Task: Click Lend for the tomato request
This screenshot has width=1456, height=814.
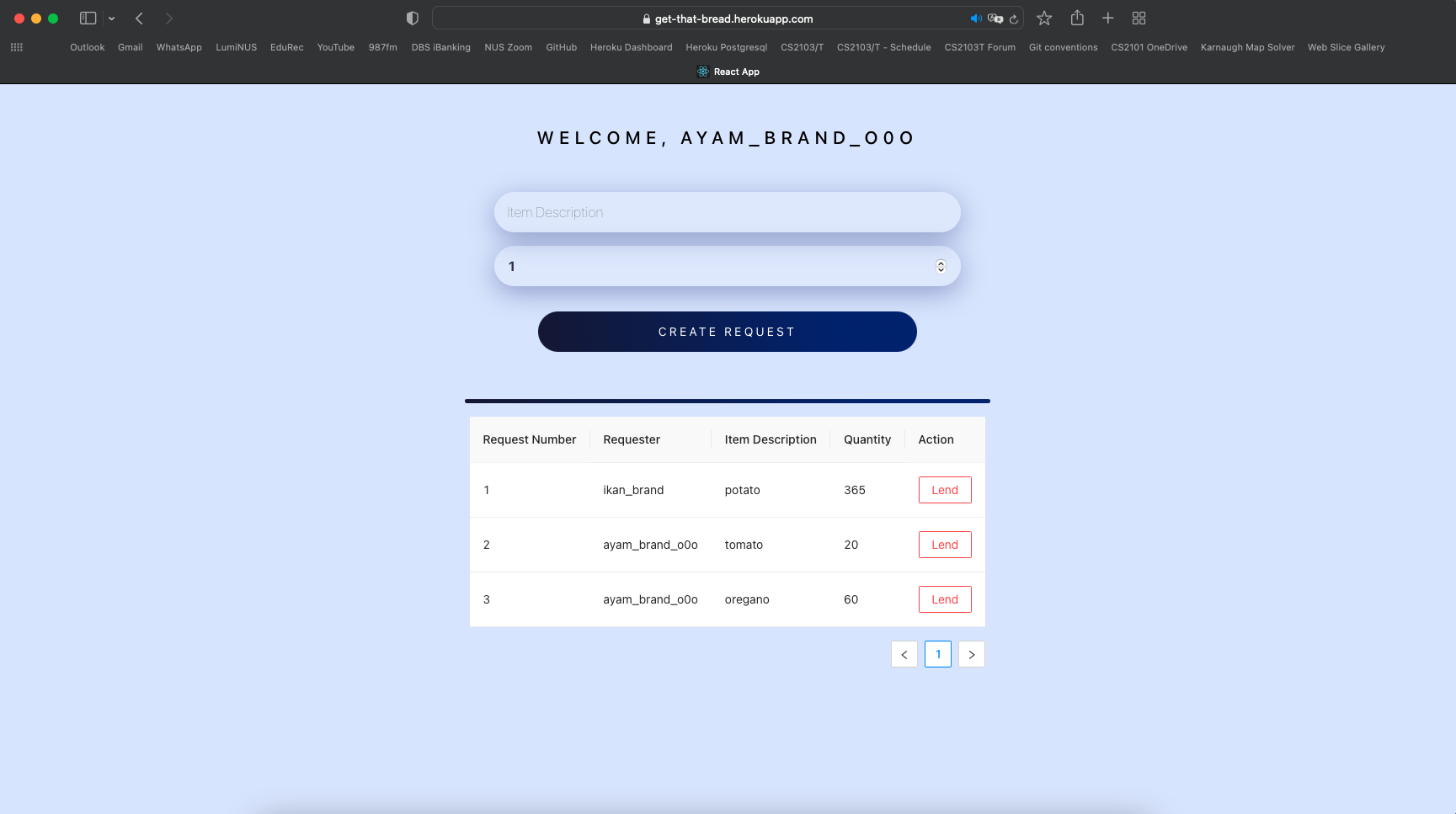Action: tap(945, 545)
